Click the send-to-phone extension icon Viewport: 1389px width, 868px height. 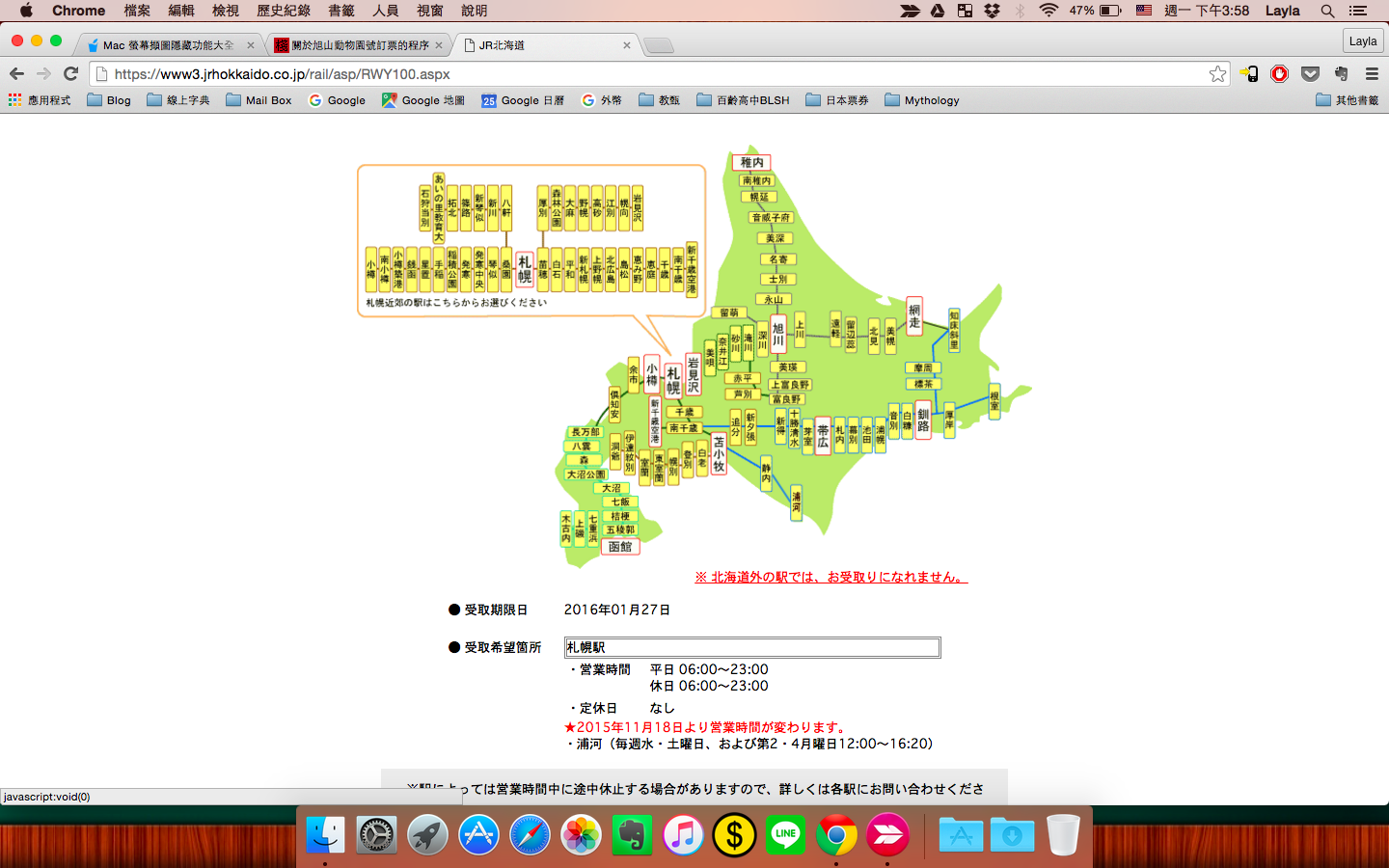coord(1249,74)
